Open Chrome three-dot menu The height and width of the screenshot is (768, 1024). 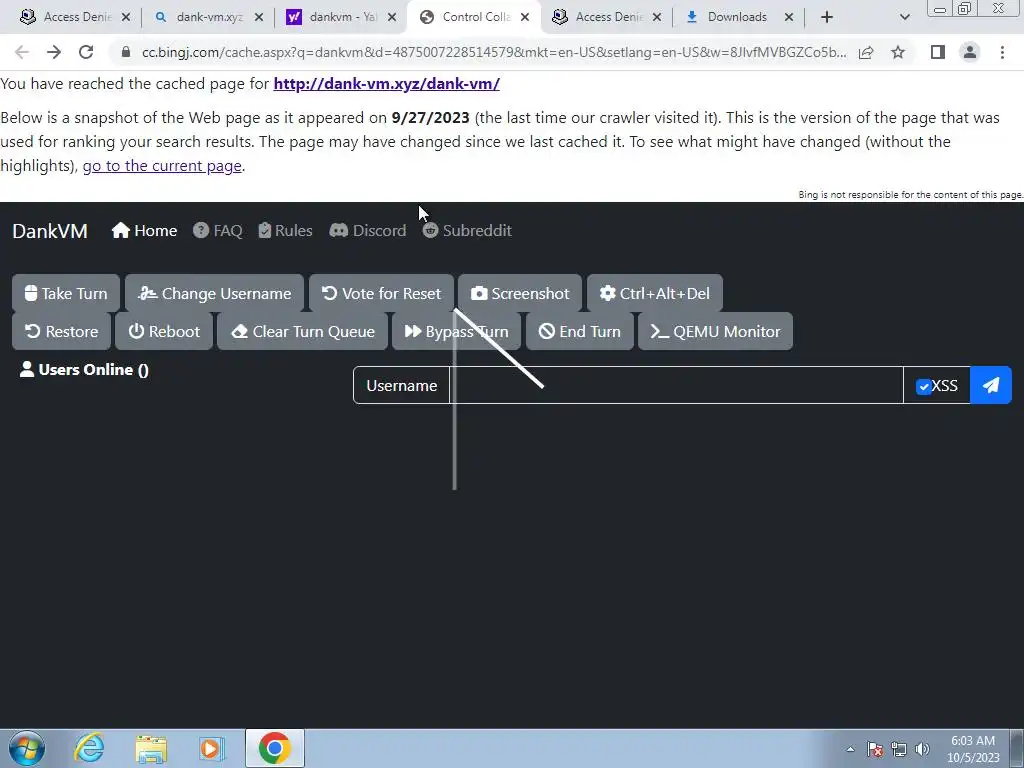point(1002,52)
